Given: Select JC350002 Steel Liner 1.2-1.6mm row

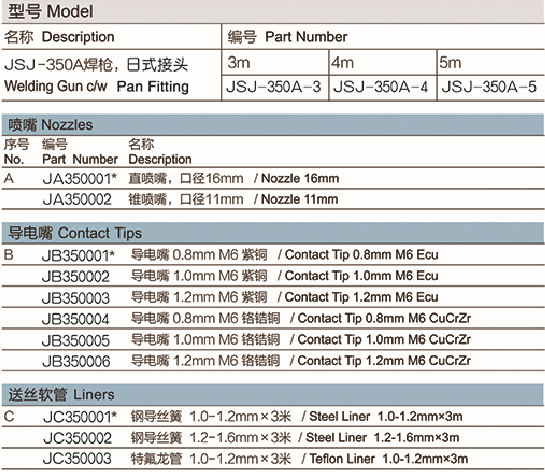Looking at the screenshot, I should [x=272, y=438].
